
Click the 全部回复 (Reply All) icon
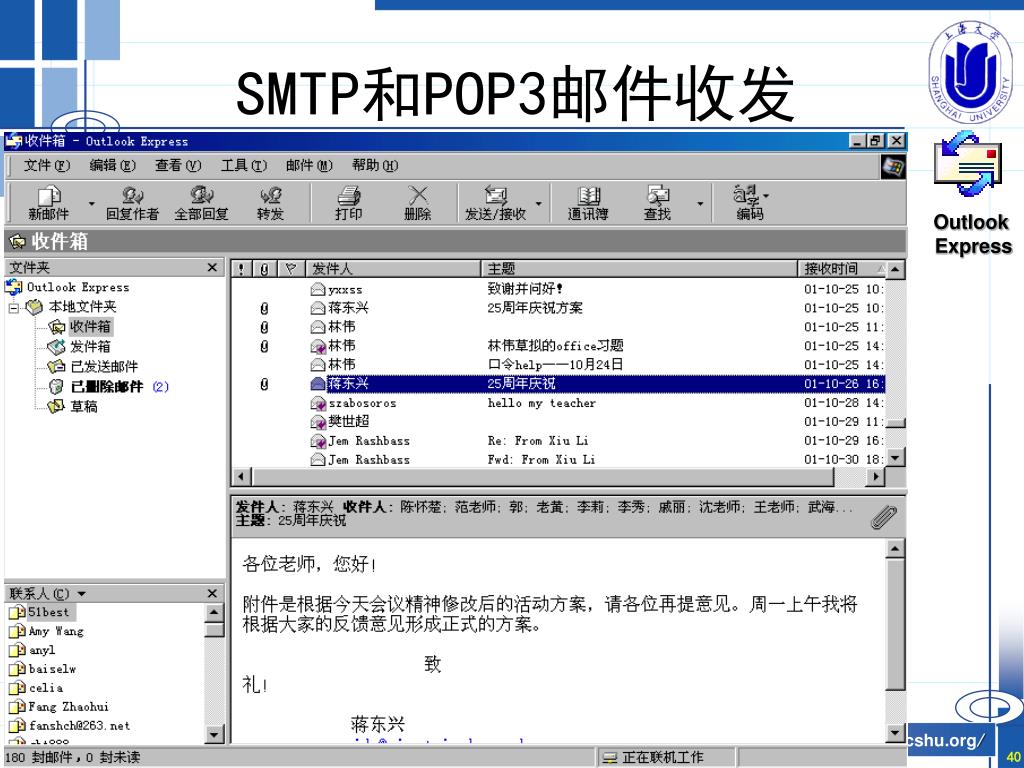201,202
